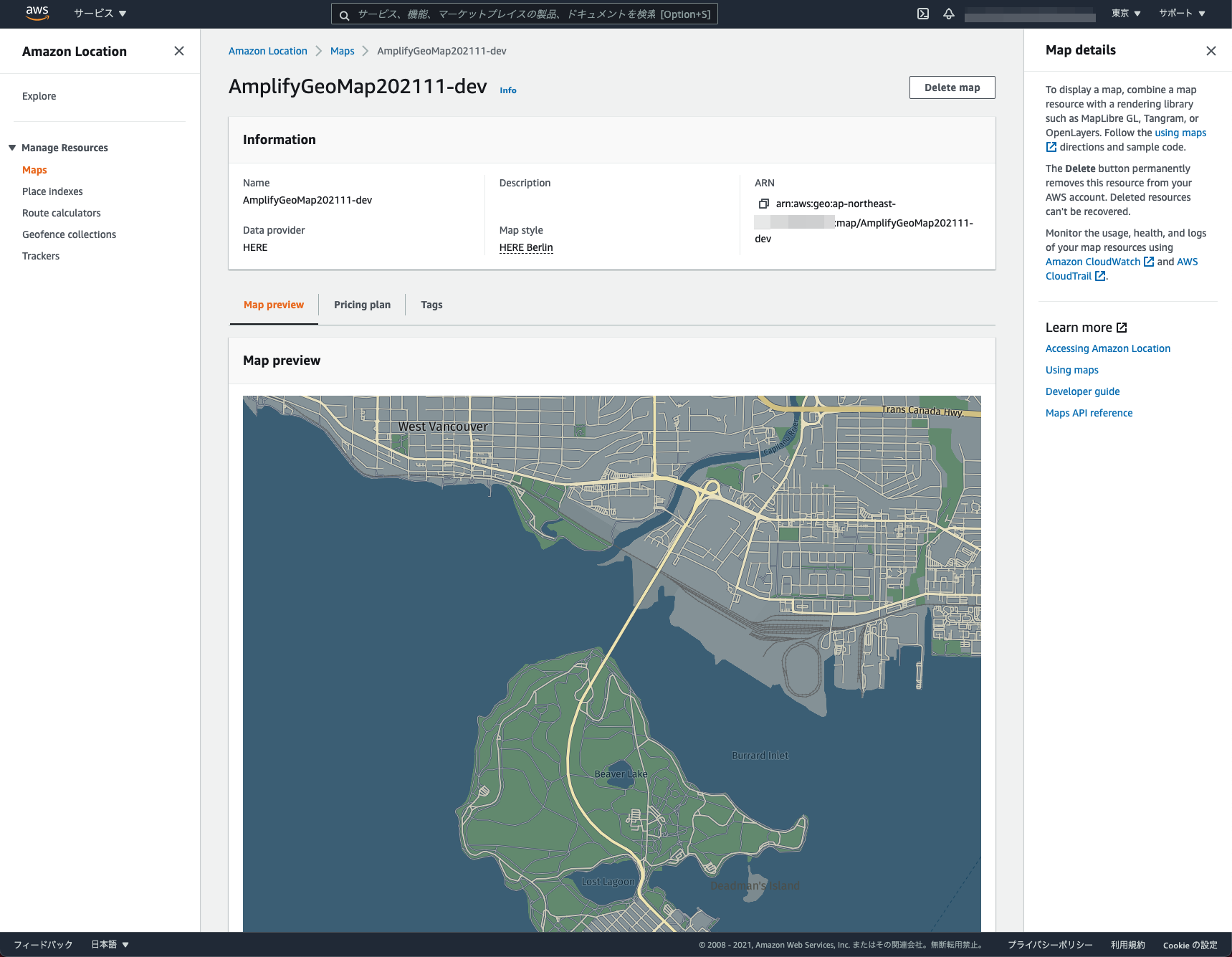Click the Info link next to title
Viewport: 1232px width, 957px height.
click(x=508, y=90)
